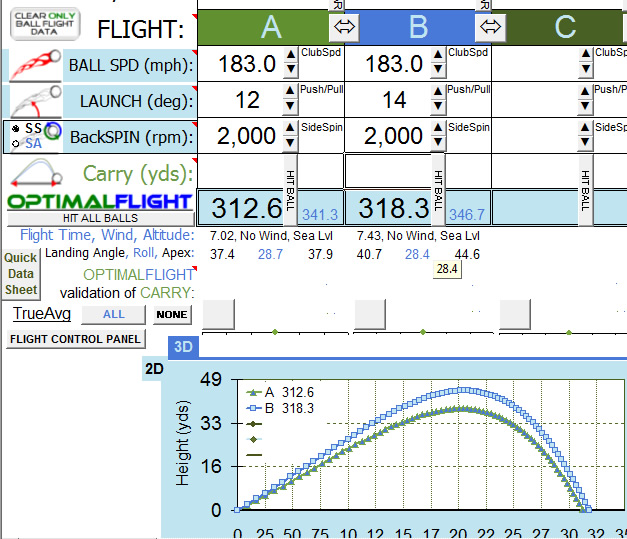Screen dimensions: 627x539
Task: Increase flight B backspin
Action: (x=438, y=128)
